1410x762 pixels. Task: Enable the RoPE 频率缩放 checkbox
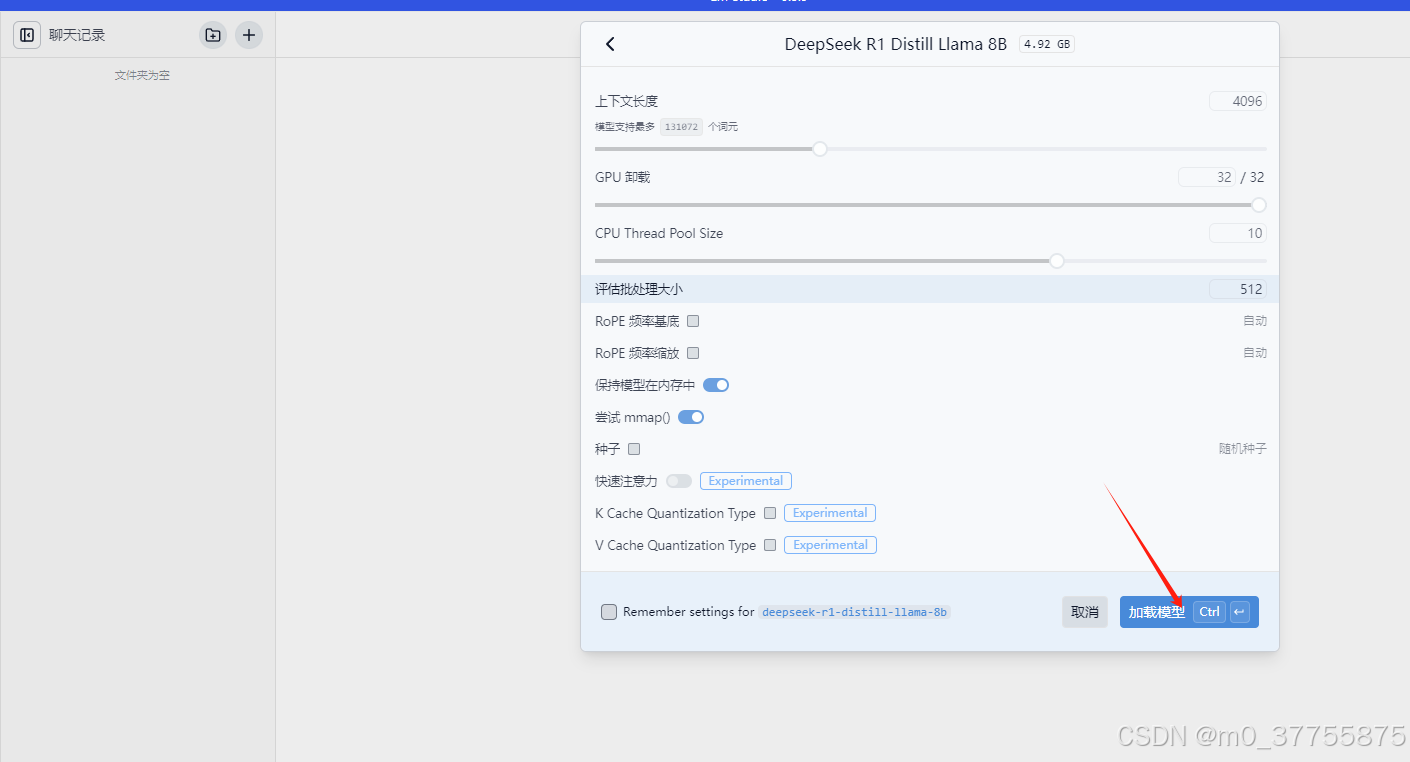coord(693,353)
